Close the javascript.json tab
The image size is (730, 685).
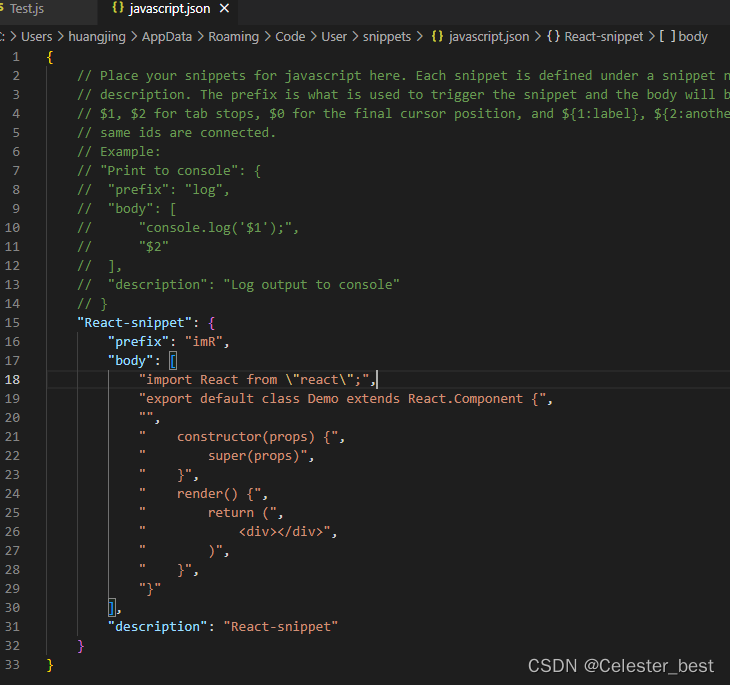point(224,9)
